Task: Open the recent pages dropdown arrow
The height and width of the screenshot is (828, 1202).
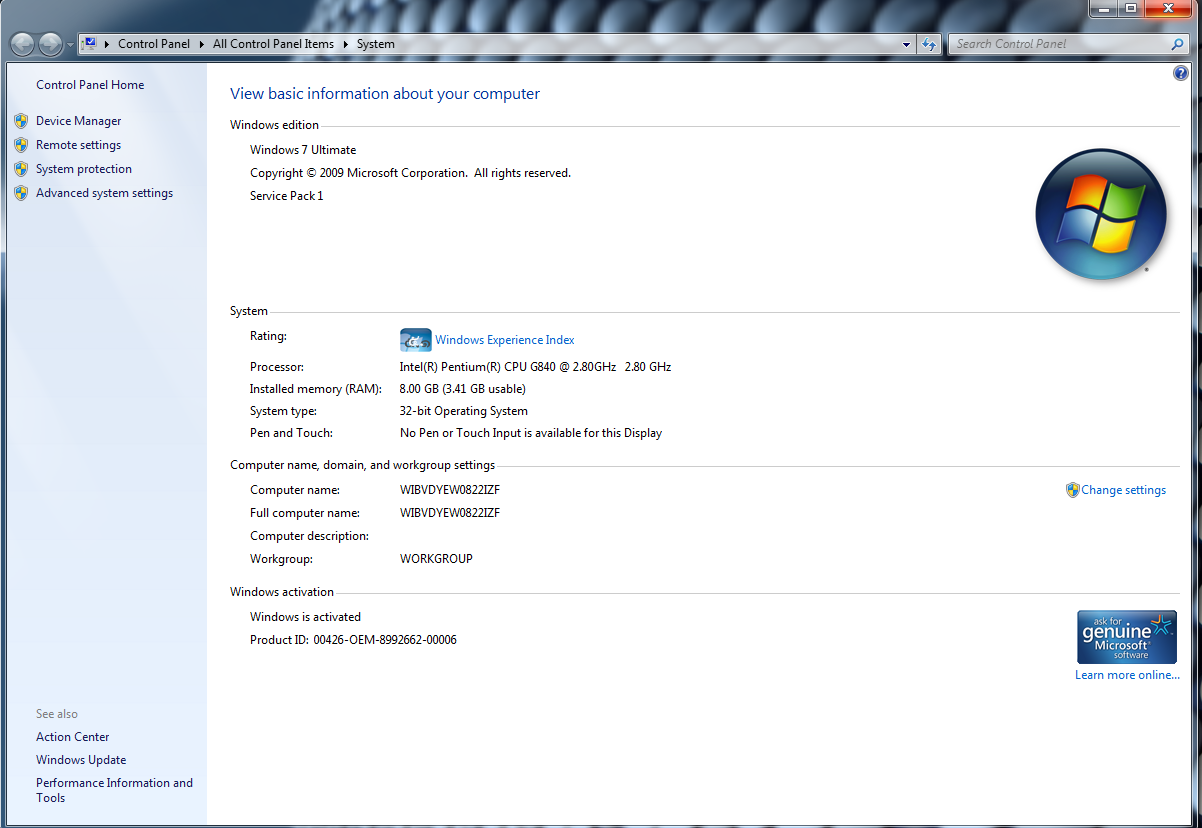Action: (x=70, y=45)
